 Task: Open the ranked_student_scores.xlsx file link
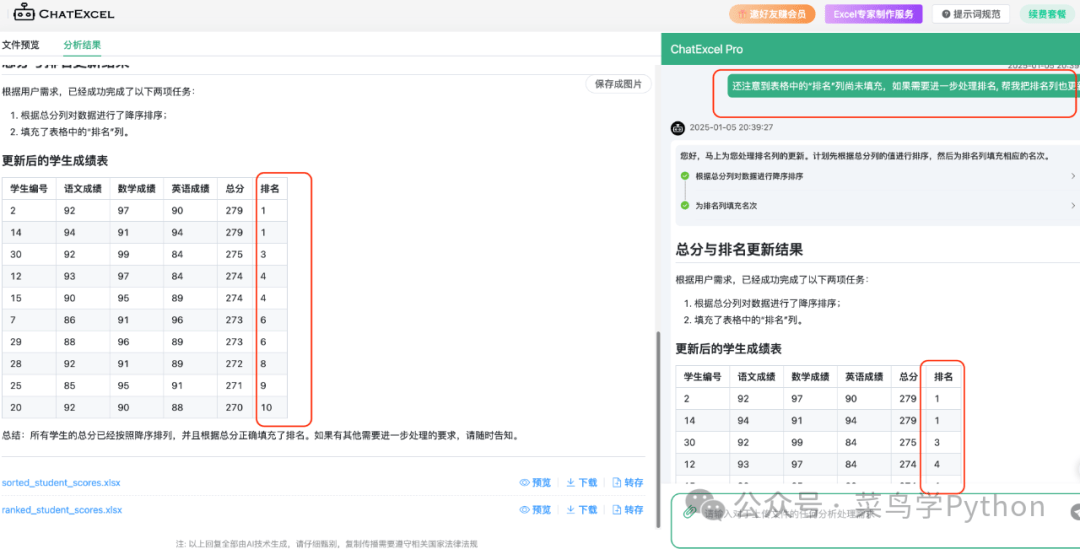pyautogui.click(x=62, y=510)
